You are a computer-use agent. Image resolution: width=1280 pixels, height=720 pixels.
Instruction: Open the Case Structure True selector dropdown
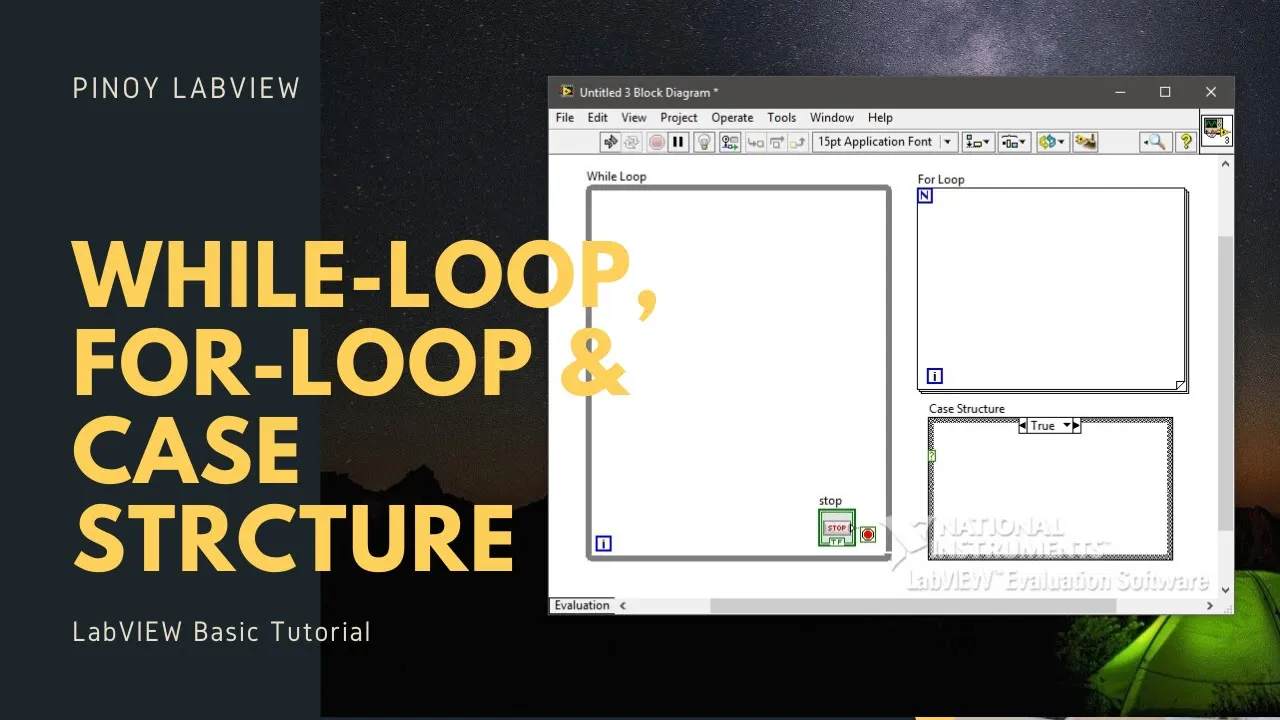[x=1050, y=425]
